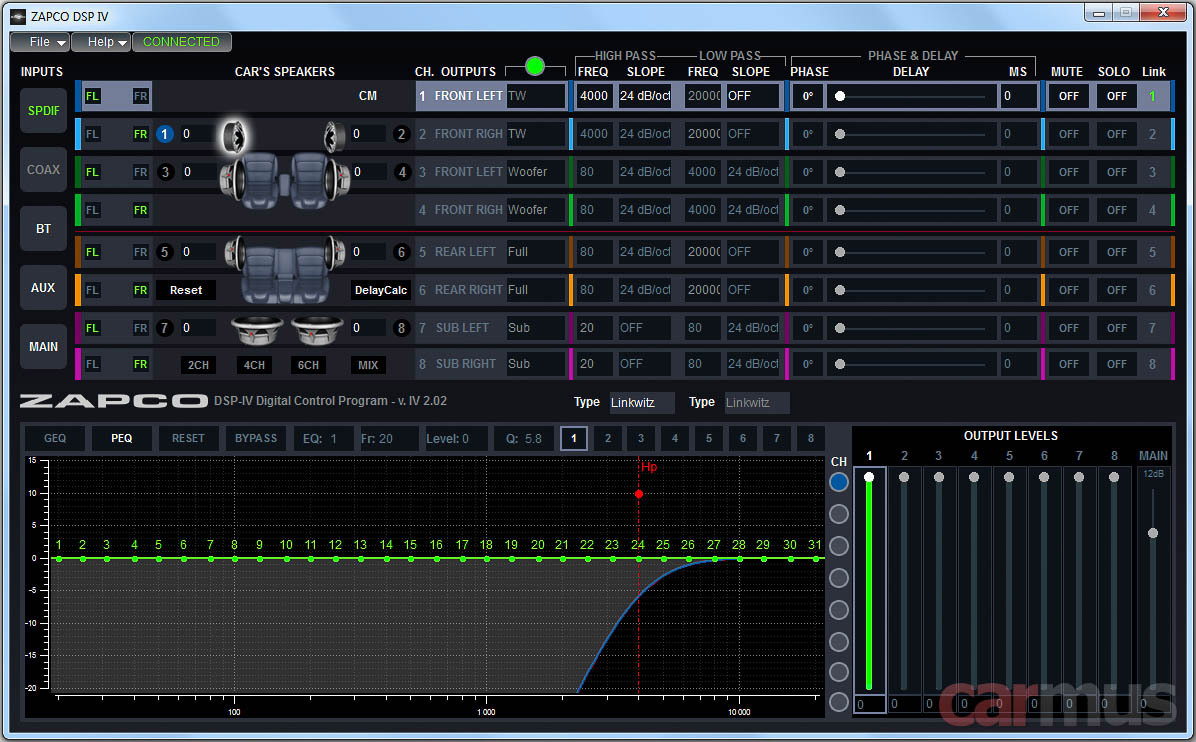Viewport: 1196px width, 742px height.
Task: Select front right speaker number 2 icon
Action: [401, 134]
